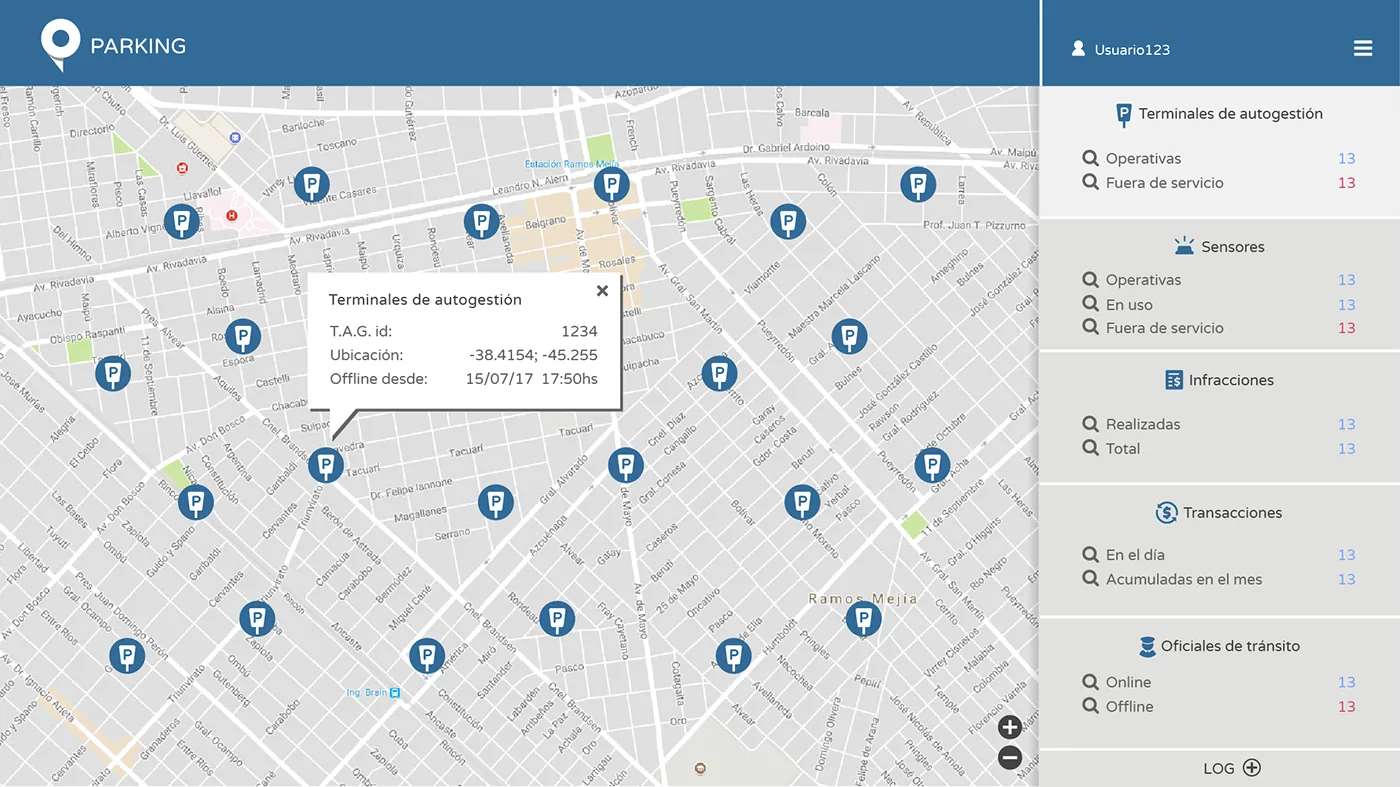Image resolution: width=1400 pixels, height=787 pixels.
Task: Click the Transacciones dollar-cycle icon
Action: (1166, 512)
